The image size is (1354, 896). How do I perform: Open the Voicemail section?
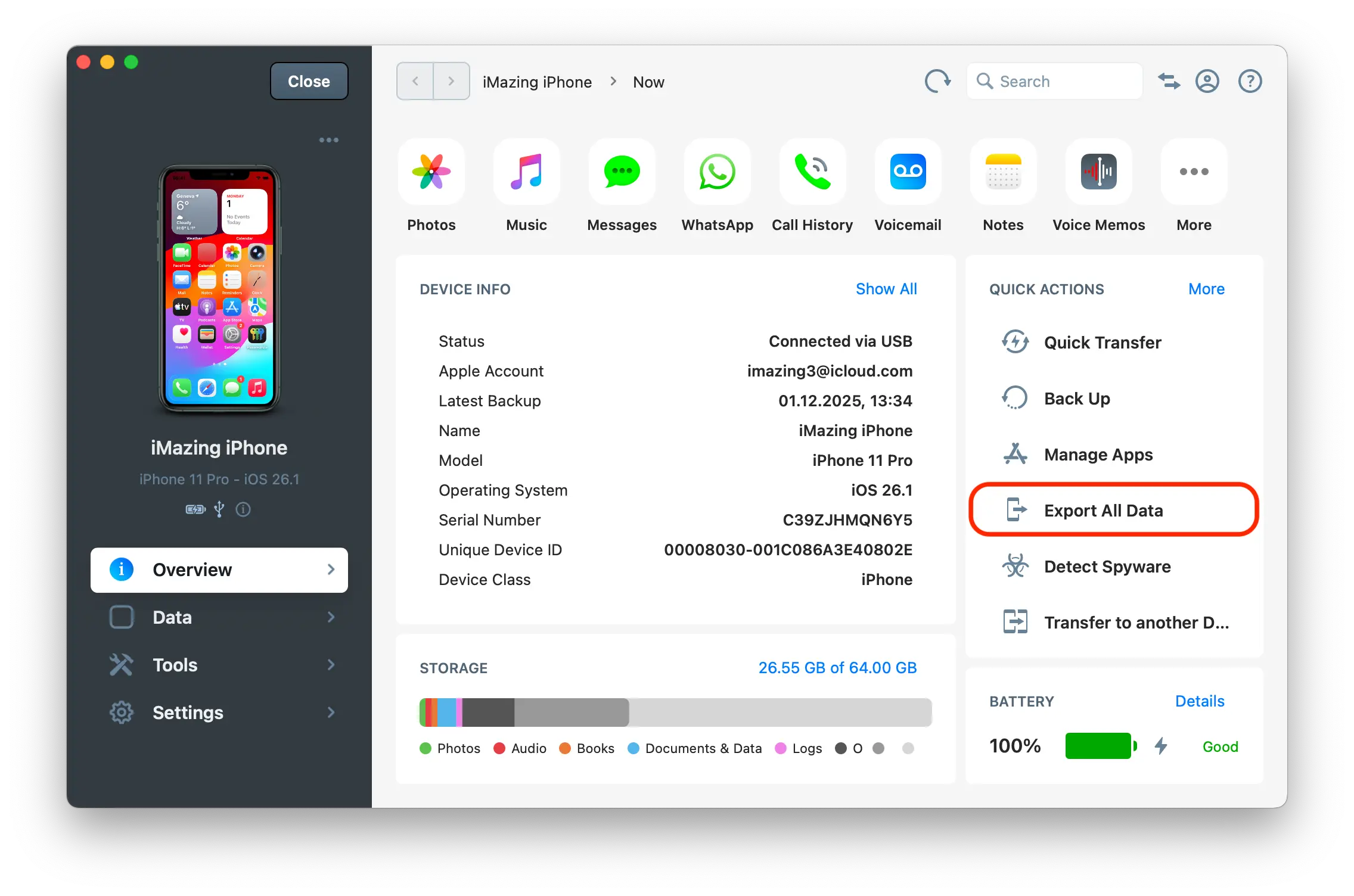[x=908, y=172]
